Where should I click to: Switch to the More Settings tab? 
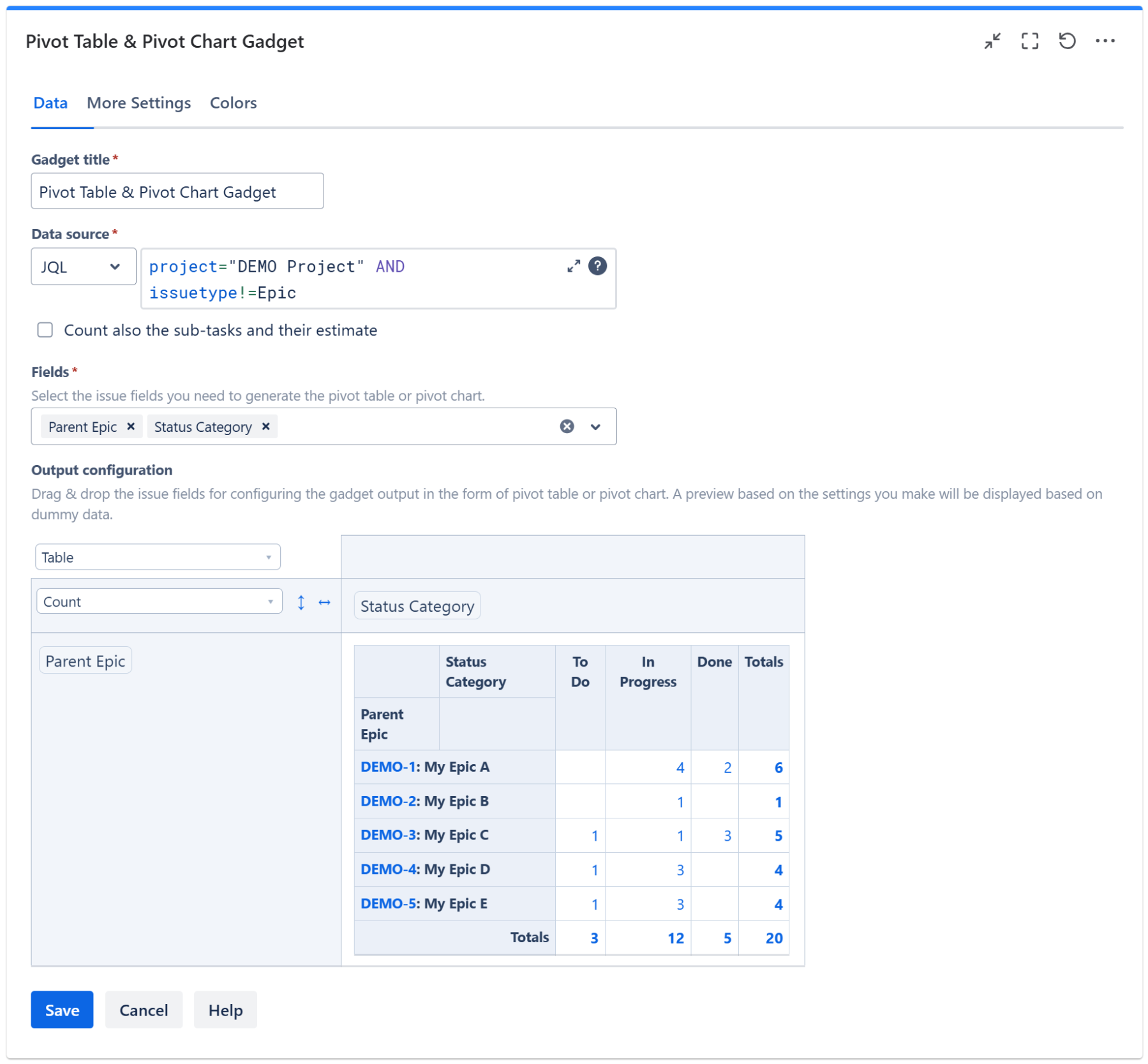[138, 103]
